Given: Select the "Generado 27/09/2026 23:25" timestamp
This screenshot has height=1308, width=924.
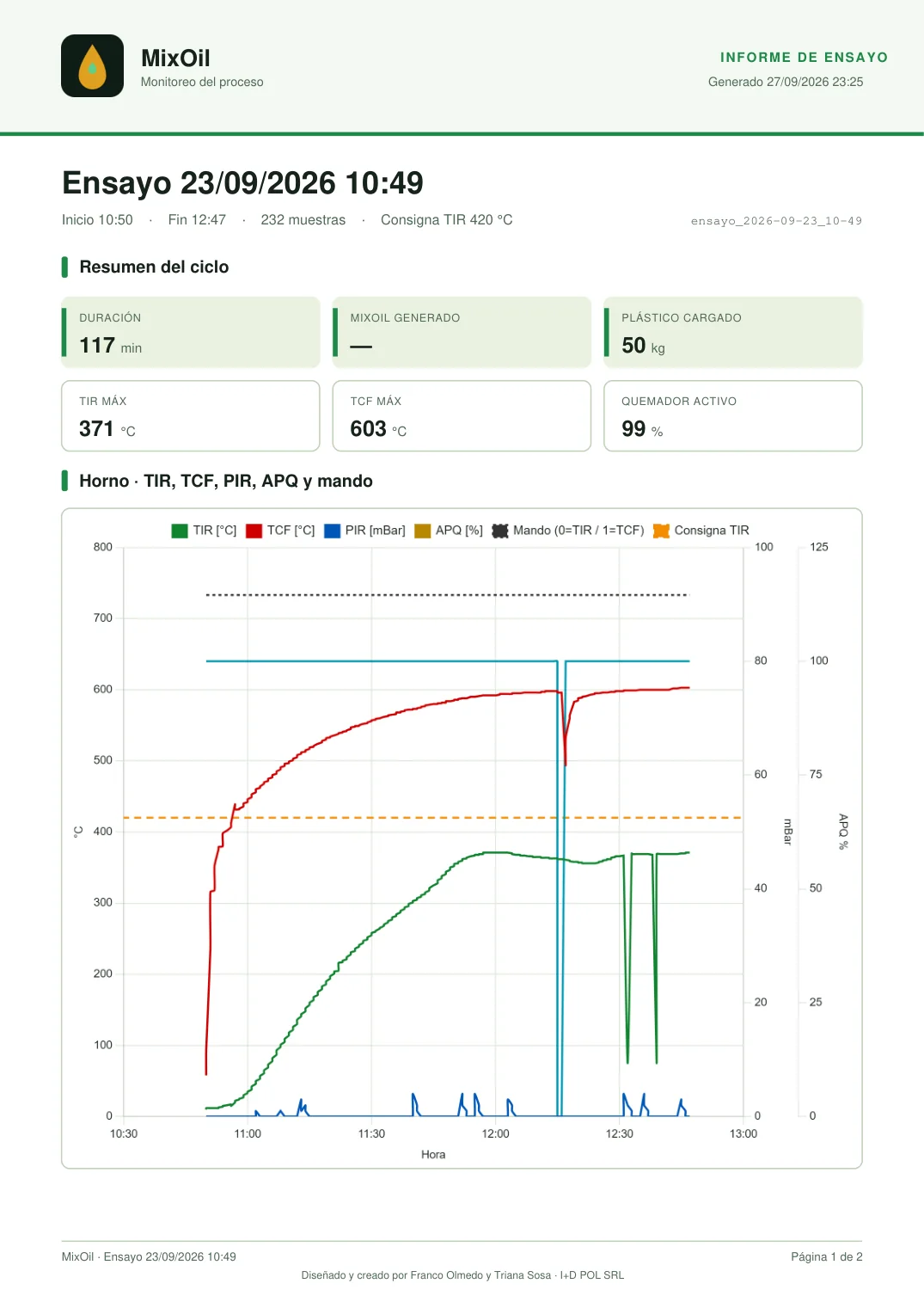Looking at the screenshot, I should click(786, 82).
